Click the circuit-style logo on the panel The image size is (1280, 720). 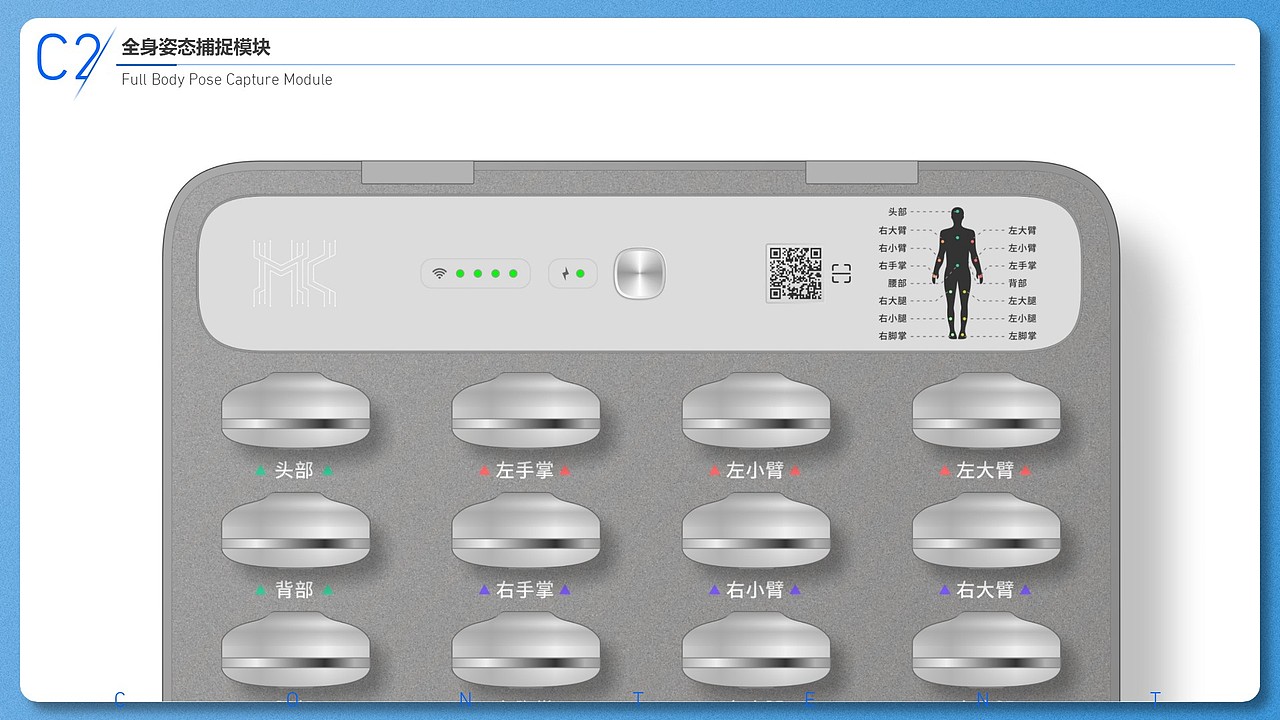click(295, 273)
